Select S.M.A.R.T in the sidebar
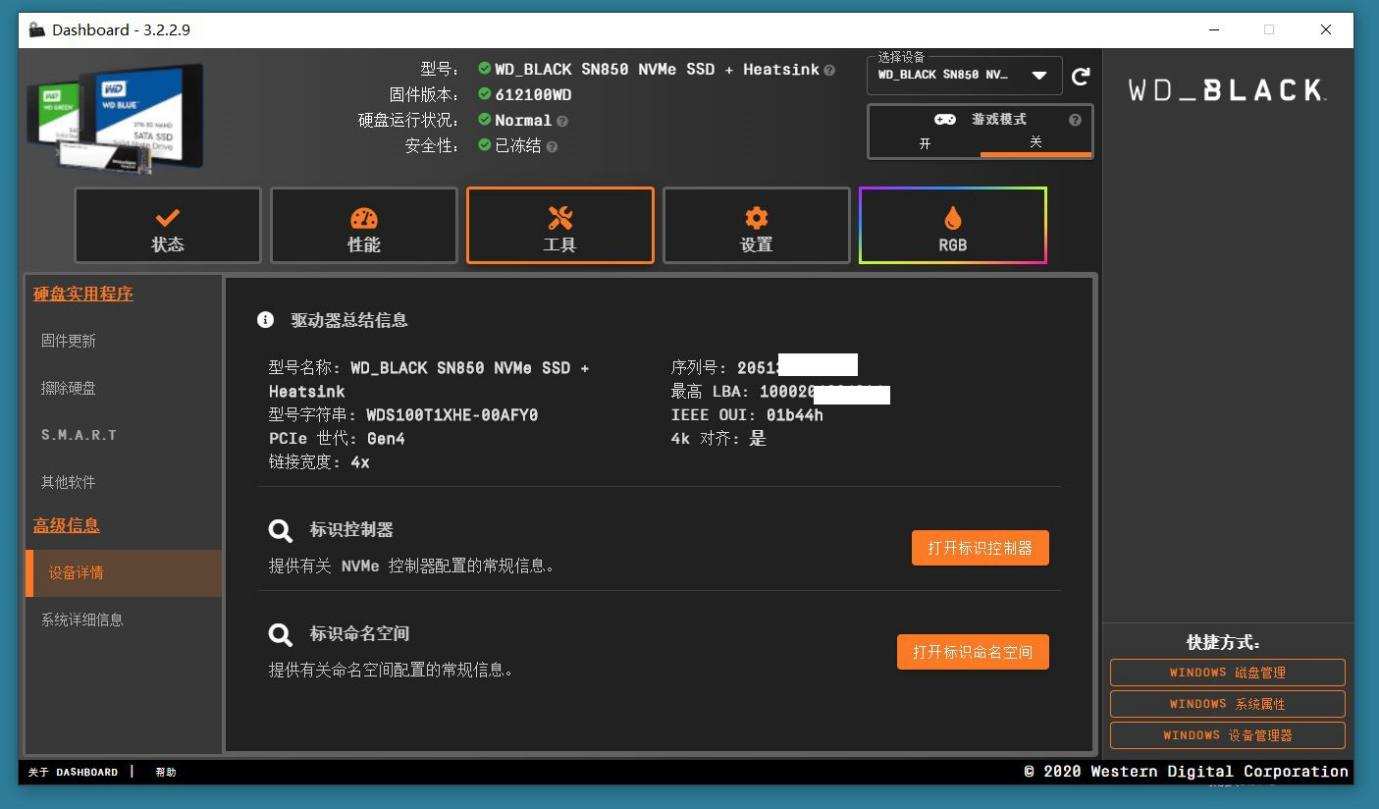1379x809 pixels. [x=79, y=435]
